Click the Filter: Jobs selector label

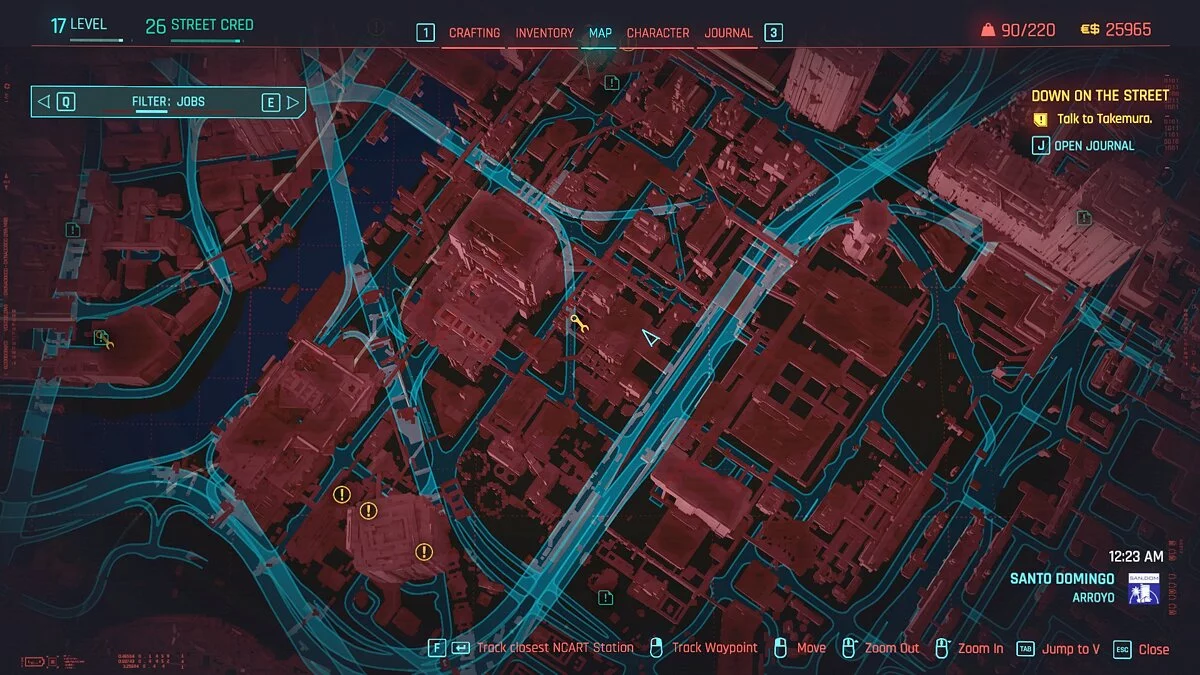[x=168, y=102]
